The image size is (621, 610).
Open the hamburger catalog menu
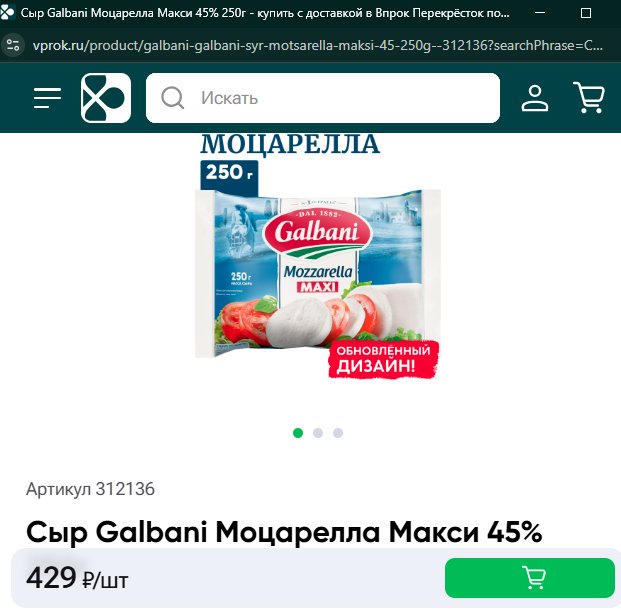(x=47, y=98)
